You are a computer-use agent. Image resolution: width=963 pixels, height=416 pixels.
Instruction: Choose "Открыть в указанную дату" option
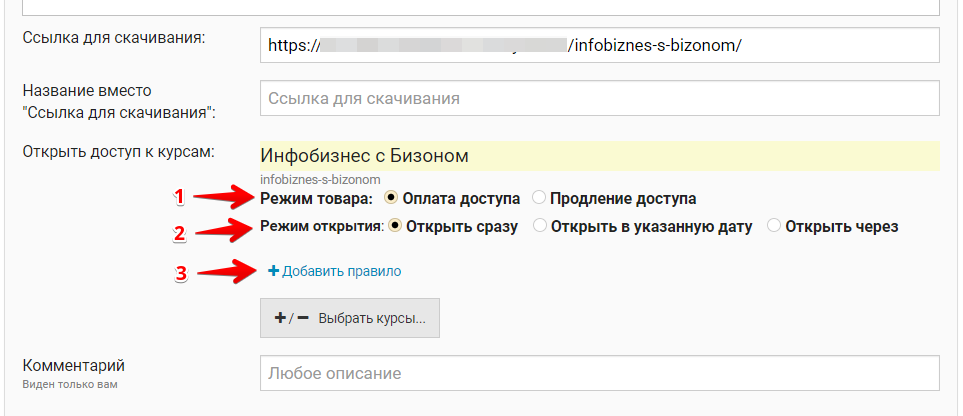point(541,226)
